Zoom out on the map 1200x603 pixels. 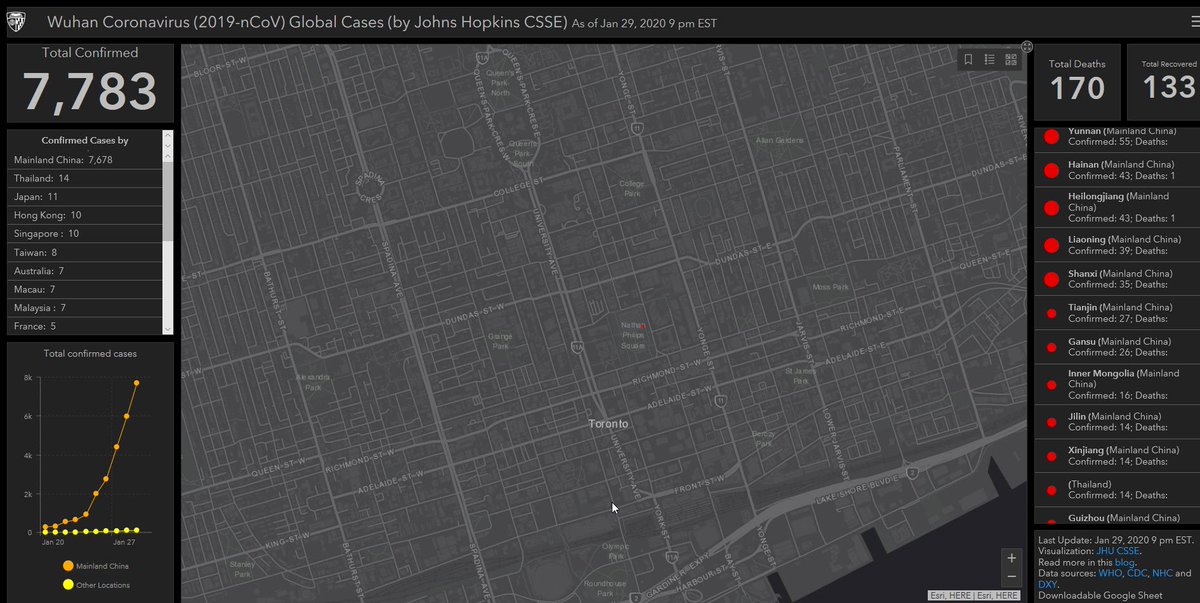tap(1011, 577)
